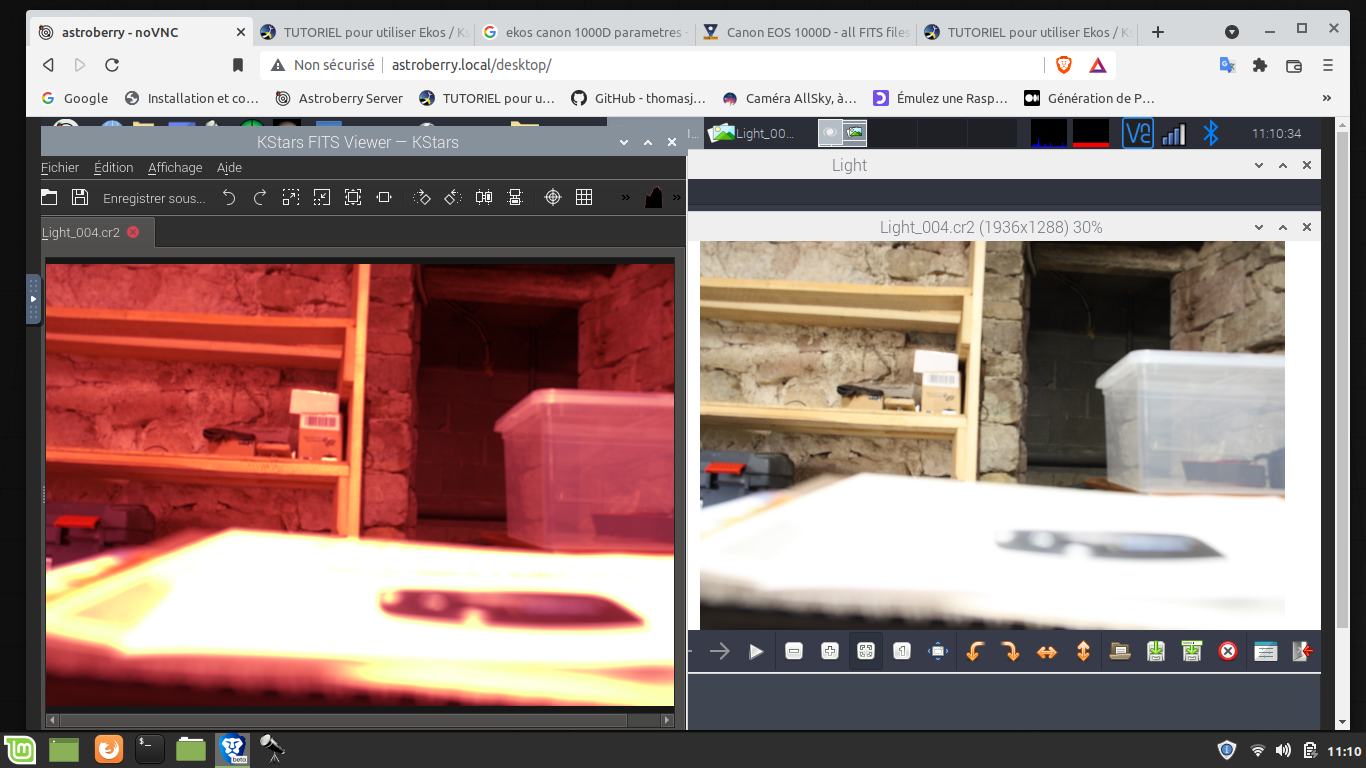Open network signal indicator in remote panel
1366x768 pixels.
tap(1174, 134)
